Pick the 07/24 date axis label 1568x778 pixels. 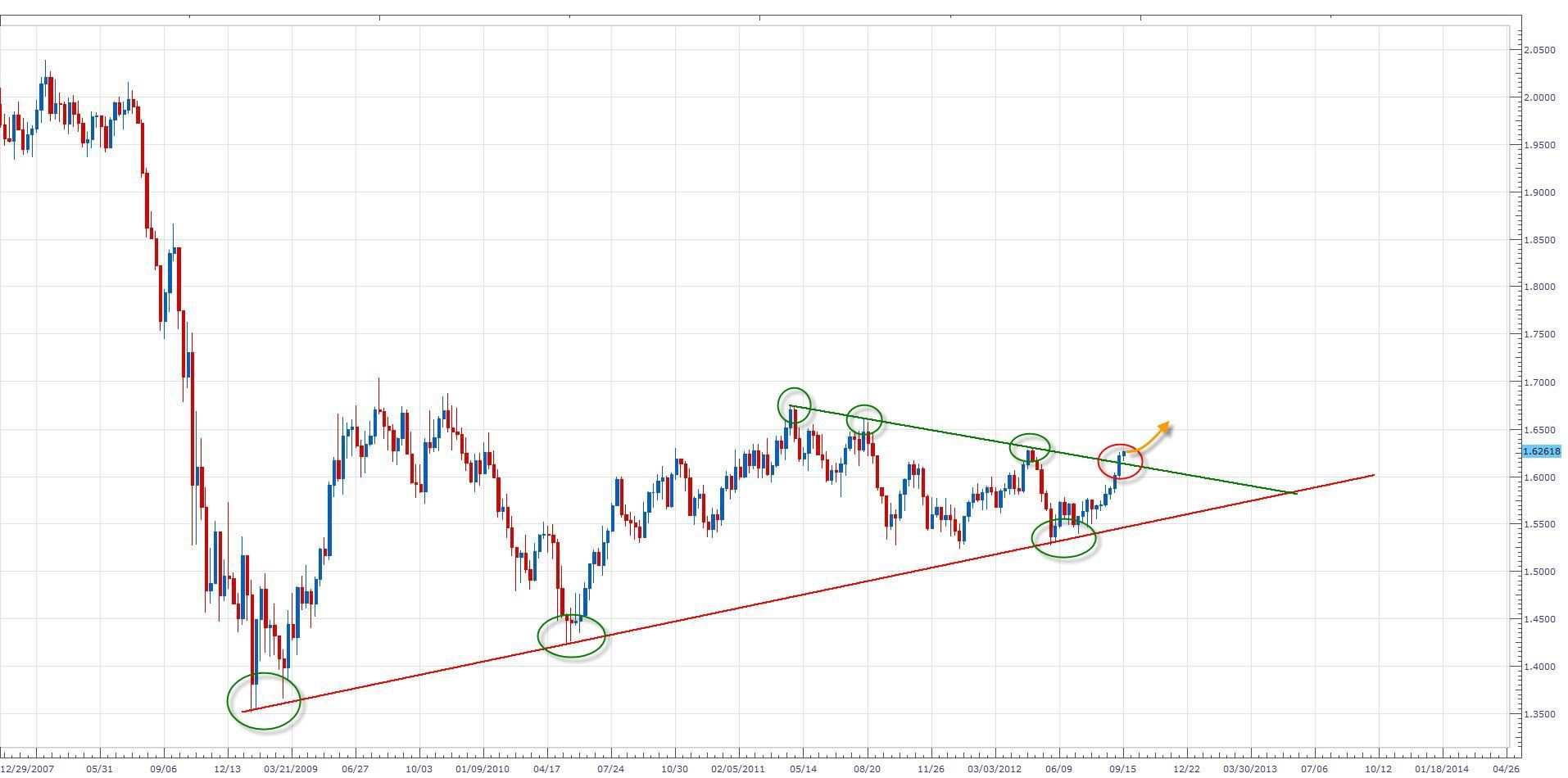pos(610,769)
